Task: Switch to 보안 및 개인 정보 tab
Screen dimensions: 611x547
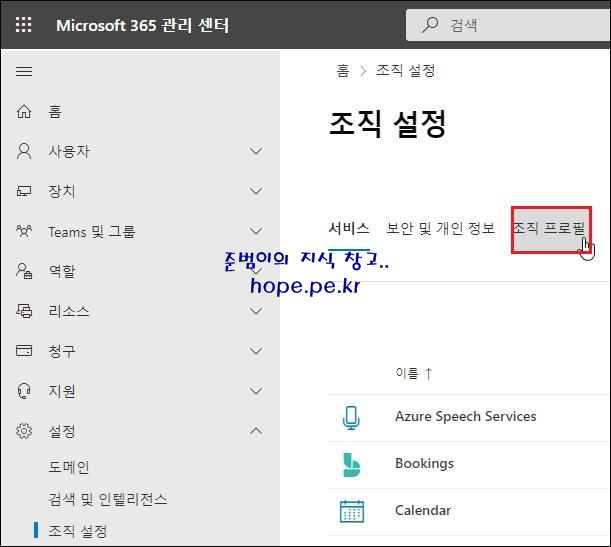Action: pyautogui.click(x=440, y=228)
